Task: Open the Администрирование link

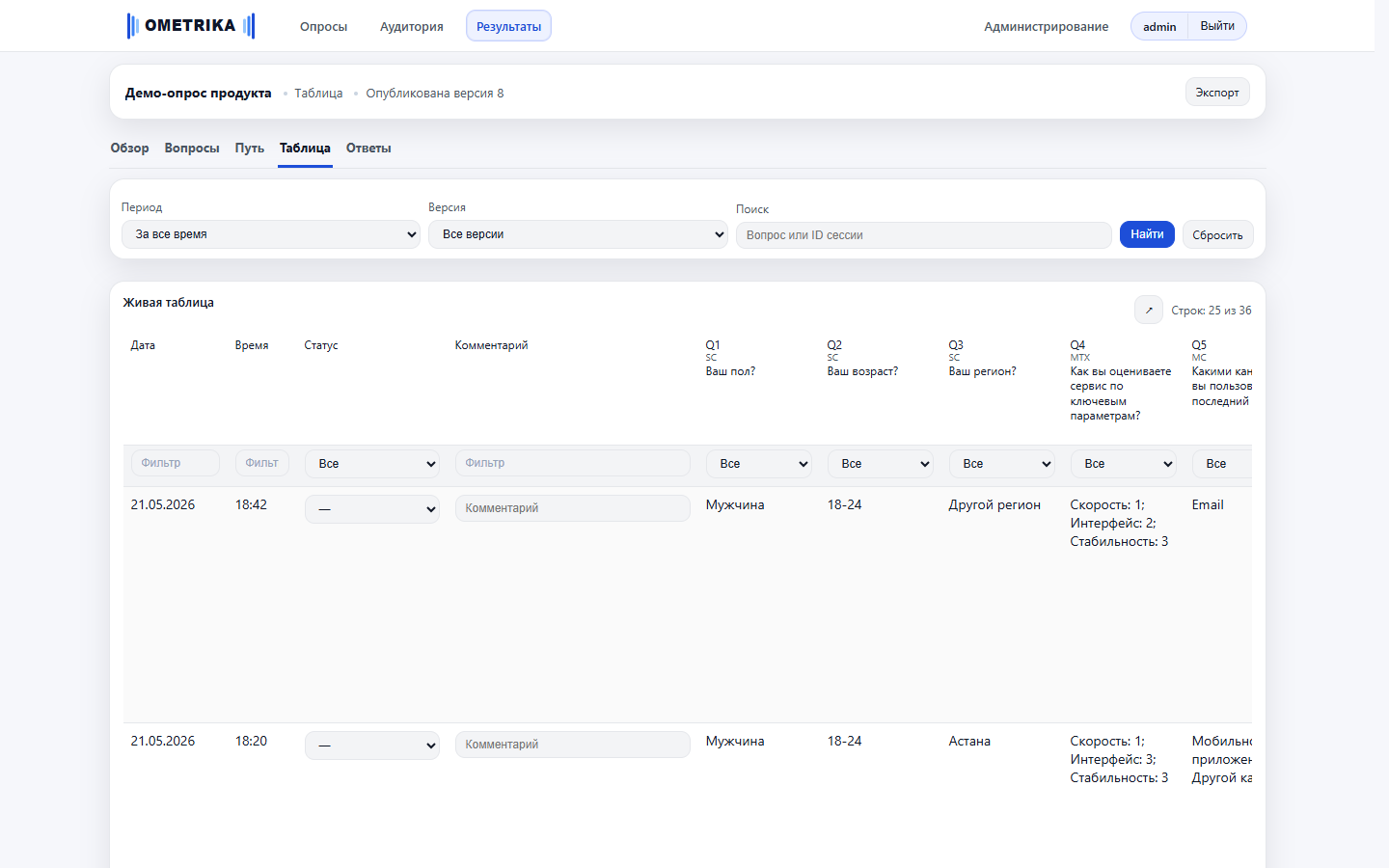Action: pyautogui.click(x=1046, y=26)
